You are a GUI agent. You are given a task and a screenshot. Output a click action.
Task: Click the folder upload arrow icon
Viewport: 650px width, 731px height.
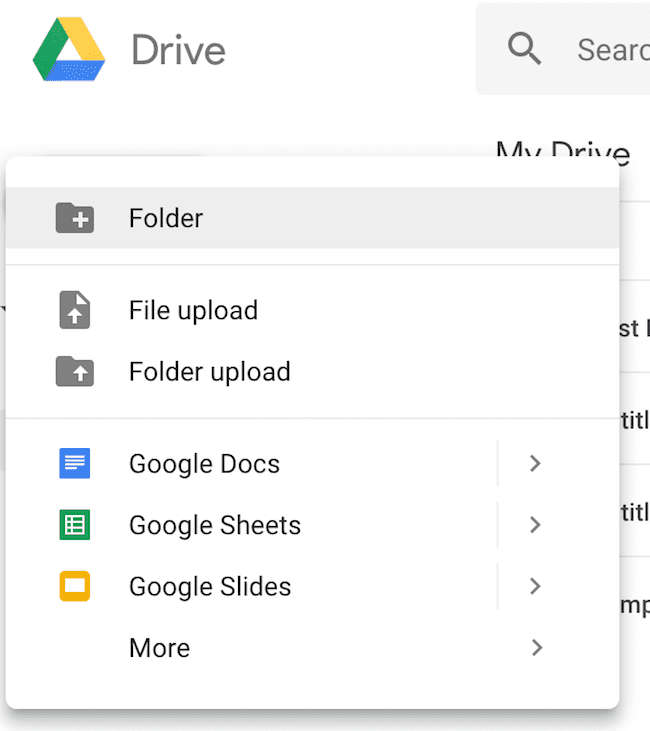tap(75, 371)
